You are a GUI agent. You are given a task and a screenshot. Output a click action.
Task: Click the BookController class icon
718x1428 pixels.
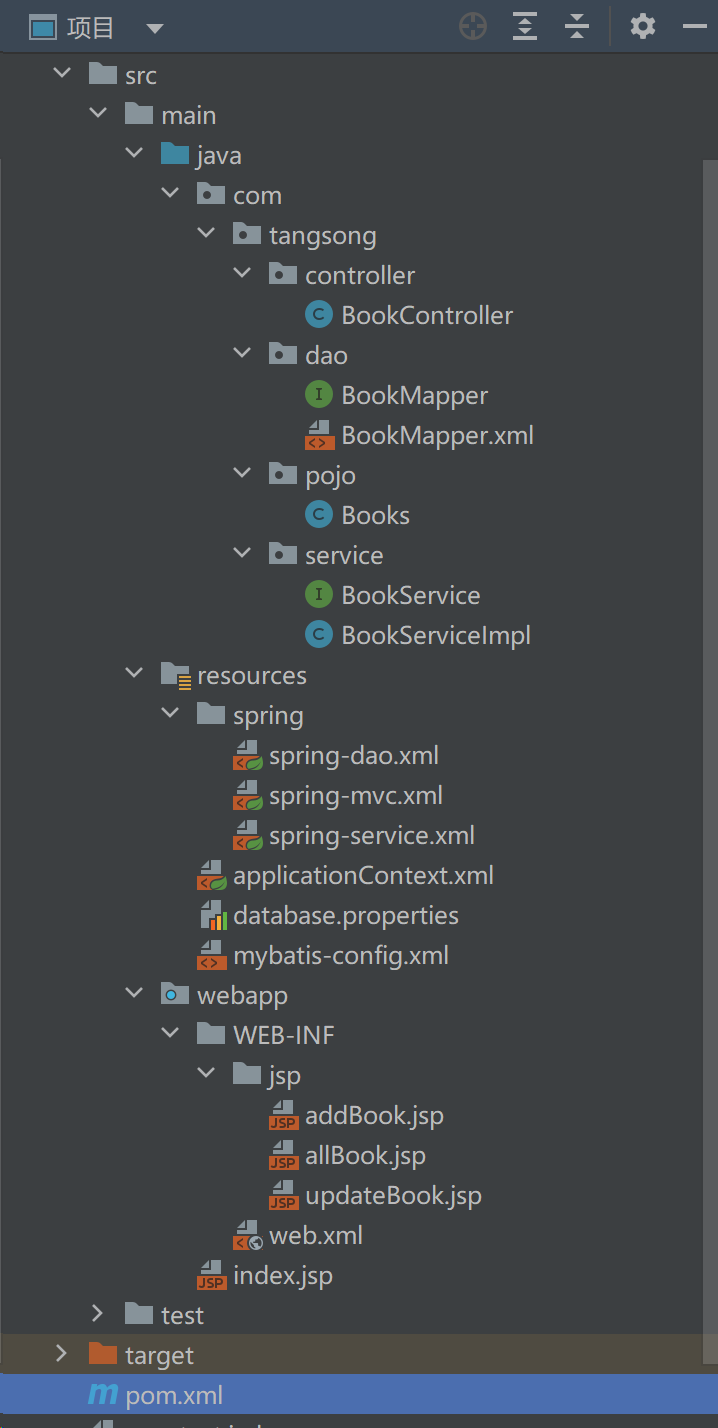(318, 315)
